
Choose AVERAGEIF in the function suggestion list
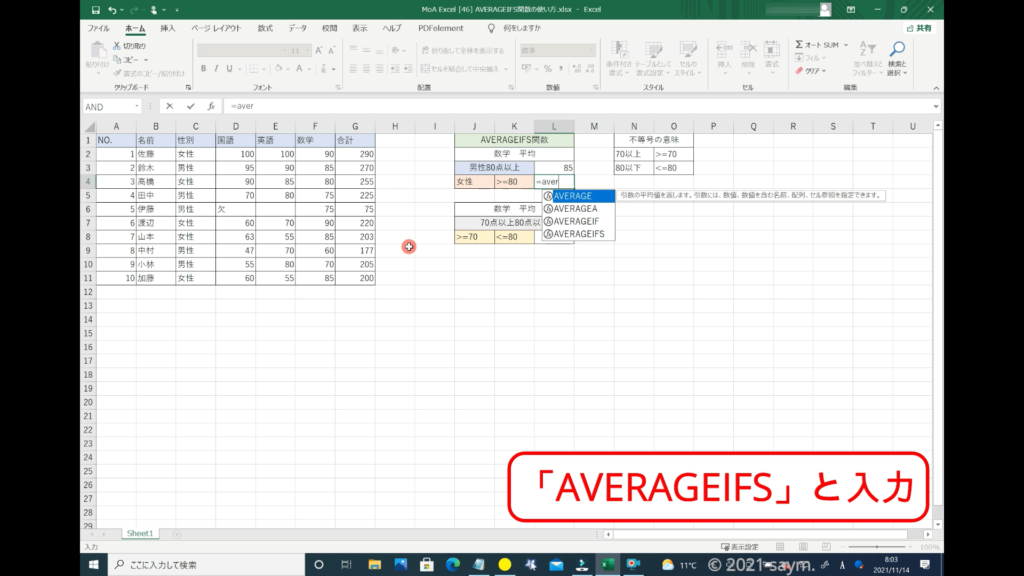tap(576, 221)
